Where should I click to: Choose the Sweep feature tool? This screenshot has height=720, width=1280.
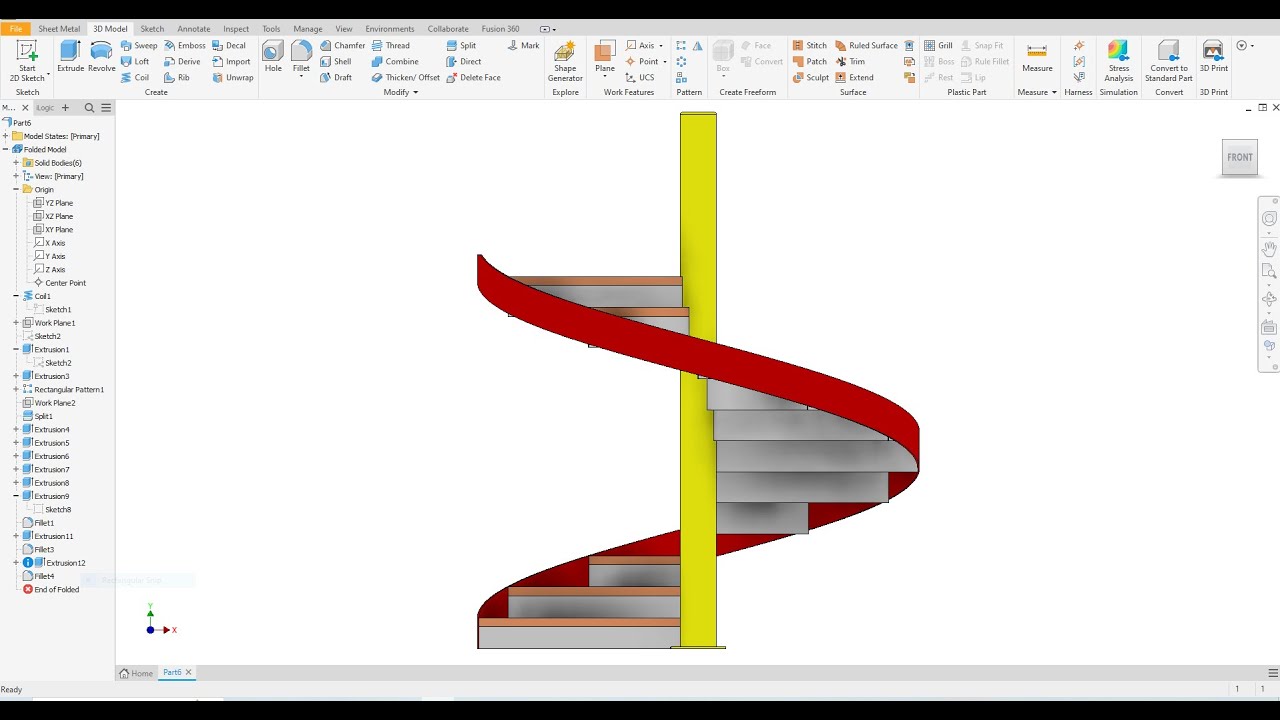(139, 45)
